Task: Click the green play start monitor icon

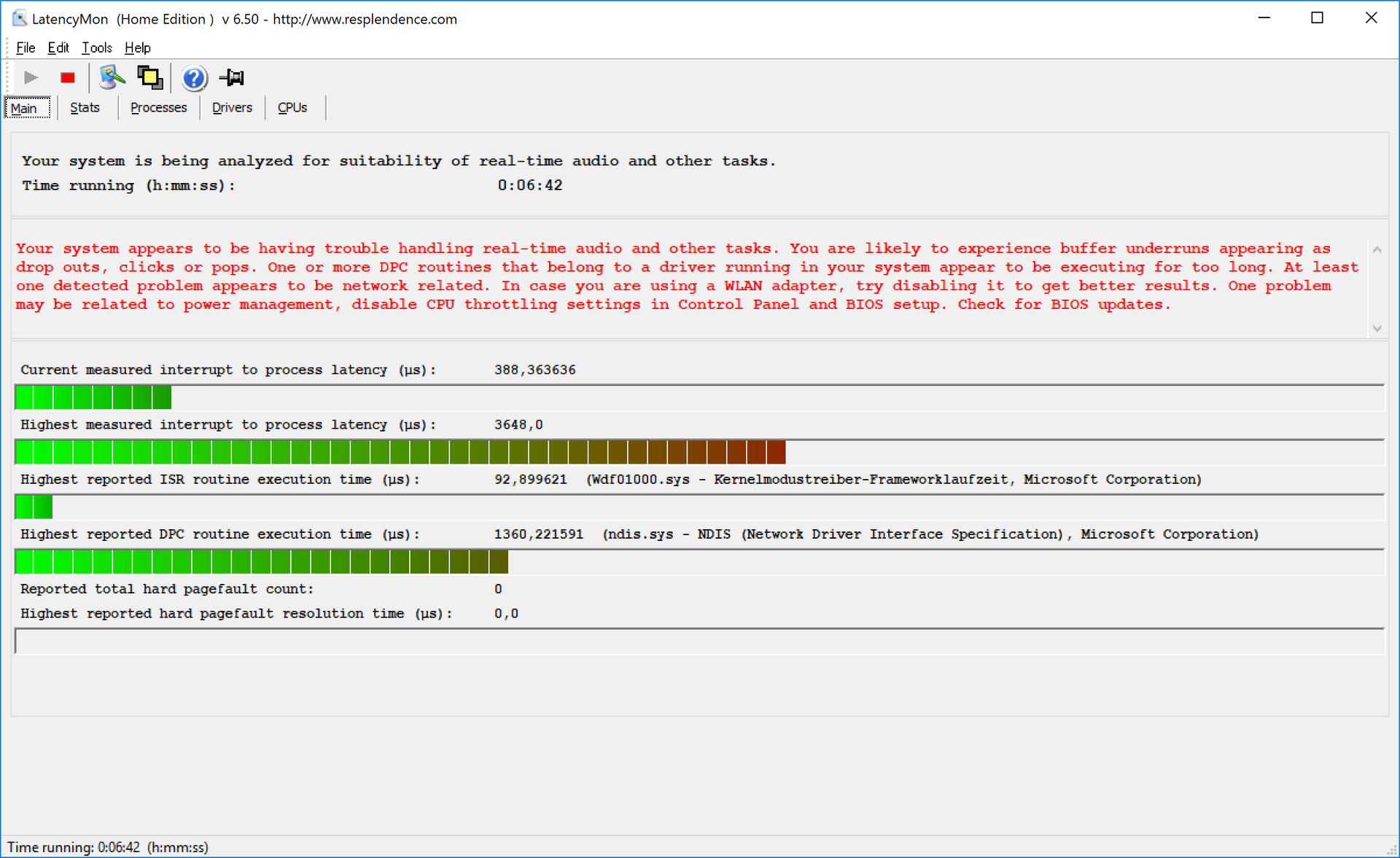Action: coord(31,77)
